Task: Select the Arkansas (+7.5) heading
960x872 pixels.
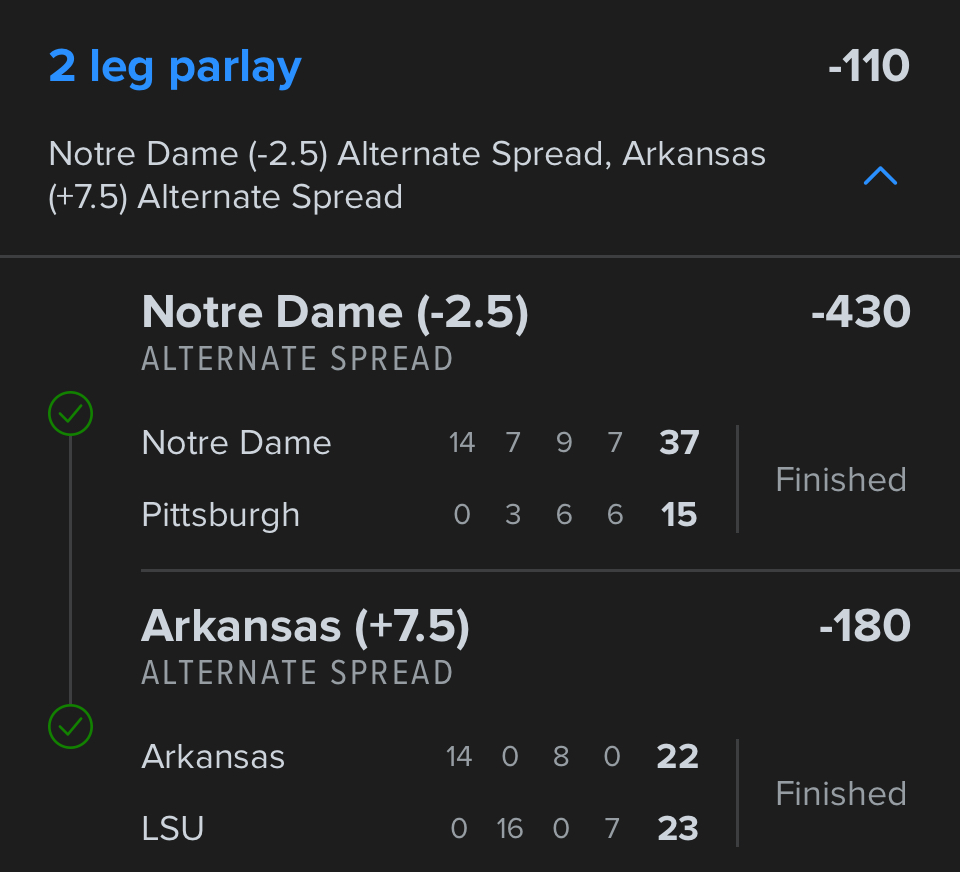Action: [x=305, y=627]
